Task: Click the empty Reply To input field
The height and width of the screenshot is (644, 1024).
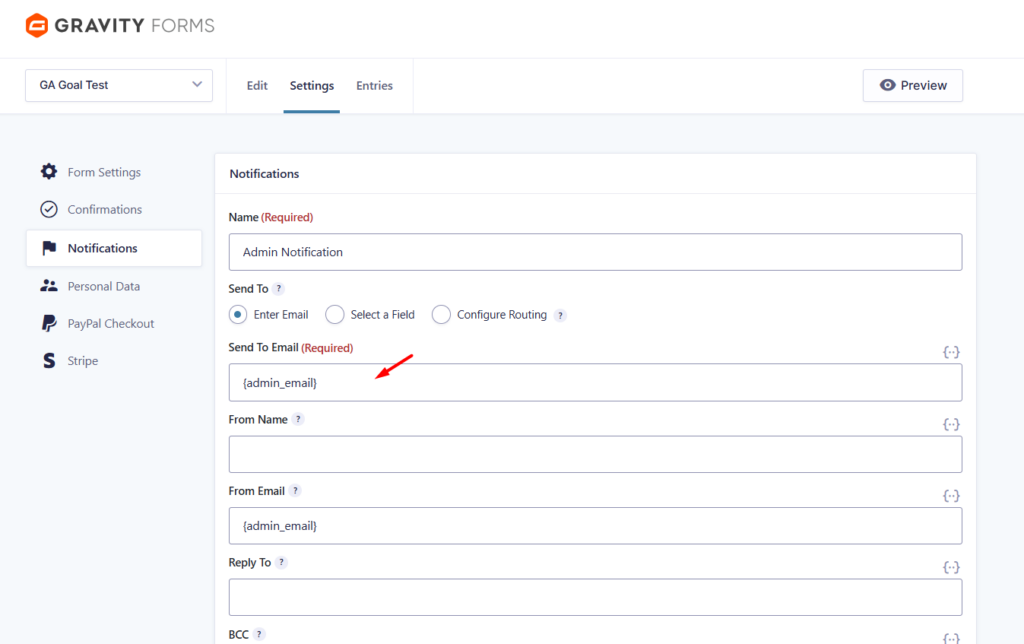Action: 595,597
